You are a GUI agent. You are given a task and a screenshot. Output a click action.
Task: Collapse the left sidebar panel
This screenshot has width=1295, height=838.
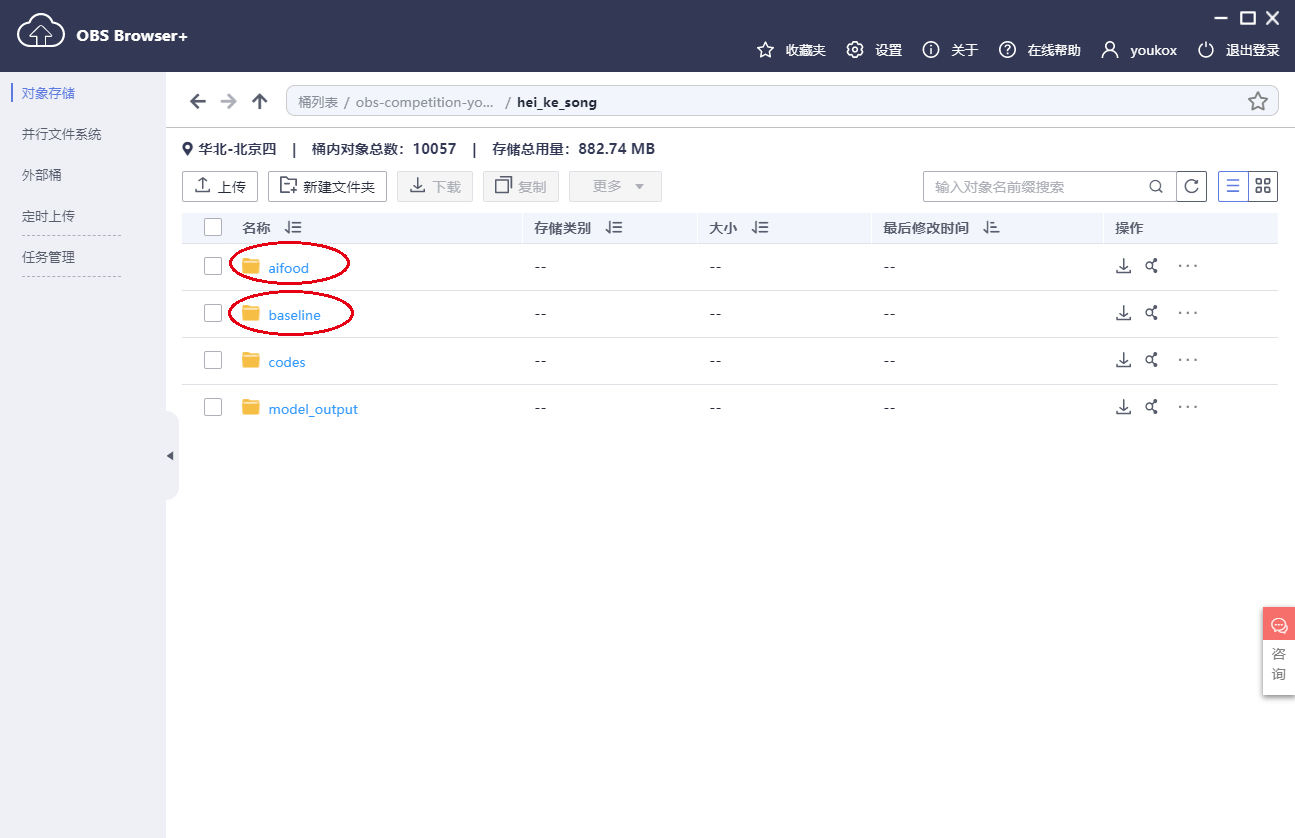point(170,454)
